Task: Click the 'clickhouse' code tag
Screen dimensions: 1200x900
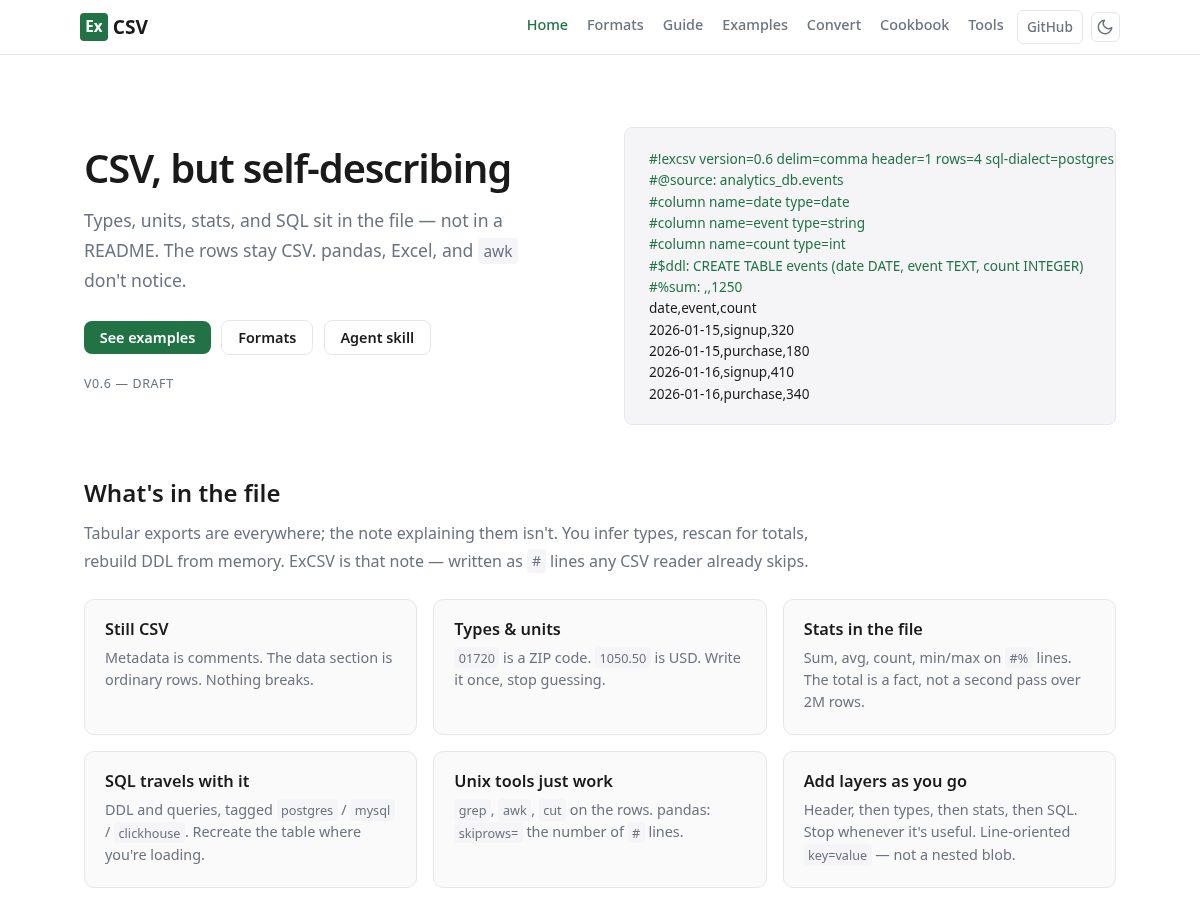Action: pyautogui.click(x=149, y=833)
